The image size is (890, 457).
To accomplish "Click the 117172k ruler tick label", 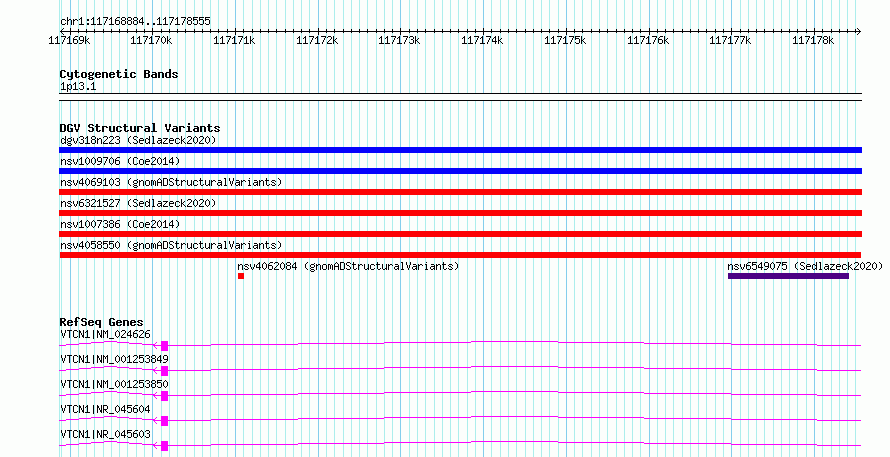I will click(317, 40).
